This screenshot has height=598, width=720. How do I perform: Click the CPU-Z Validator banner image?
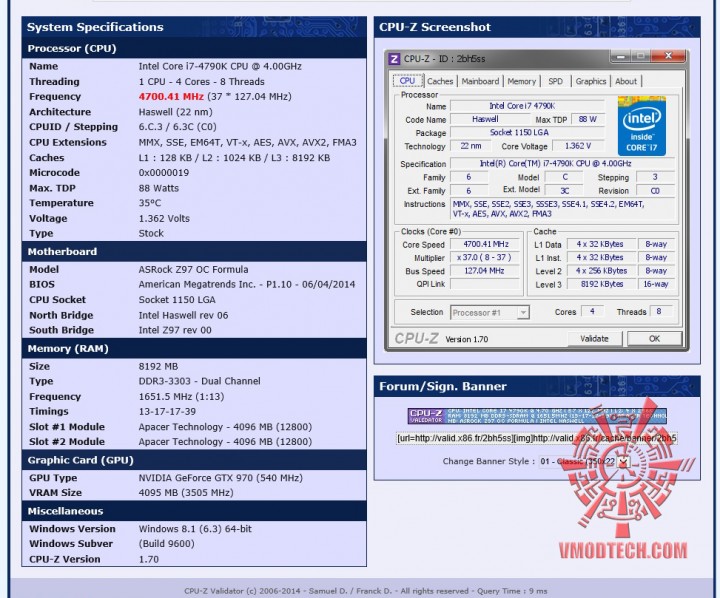tap(537, 416)
